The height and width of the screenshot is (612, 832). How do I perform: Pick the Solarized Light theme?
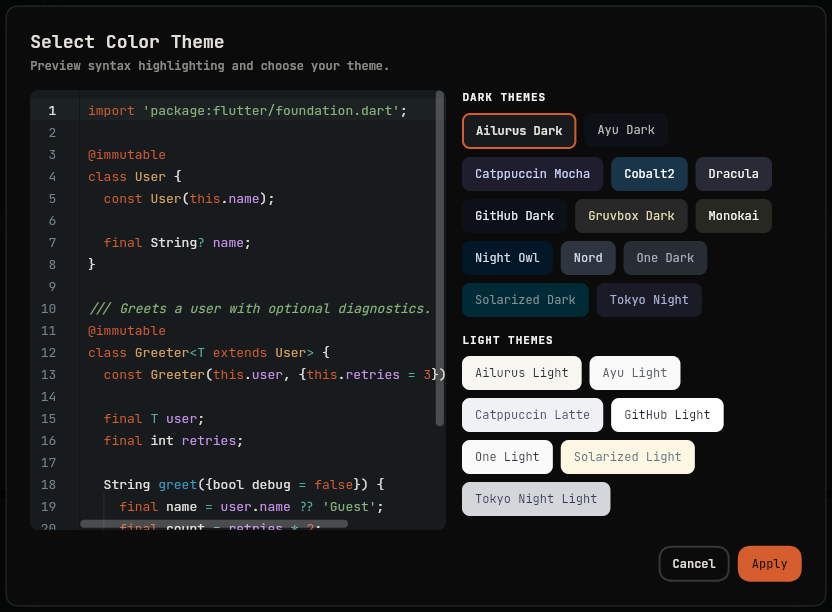point(627,457)
